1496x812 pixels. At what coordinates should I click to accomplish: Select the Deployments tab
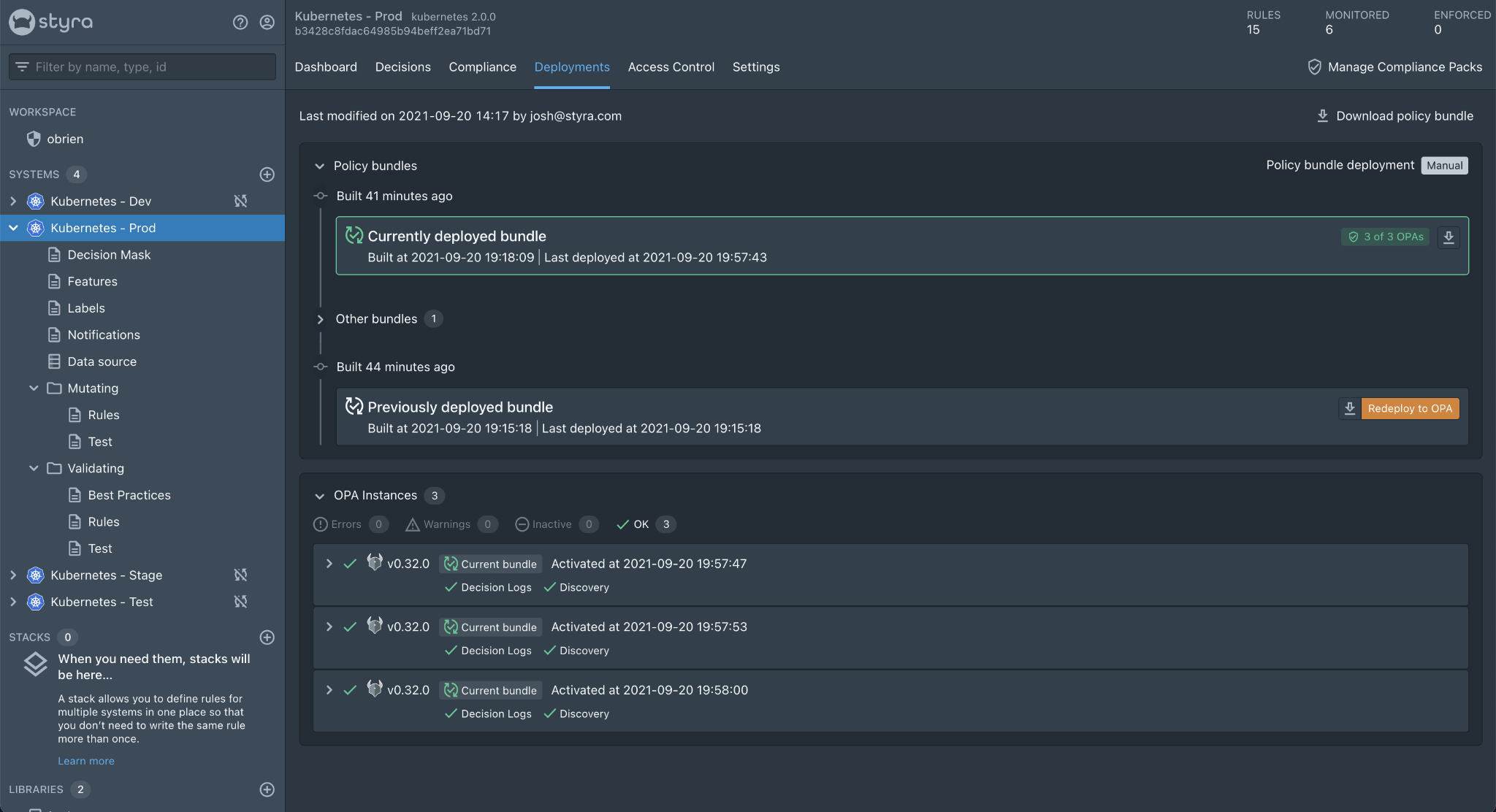[572, 67]
